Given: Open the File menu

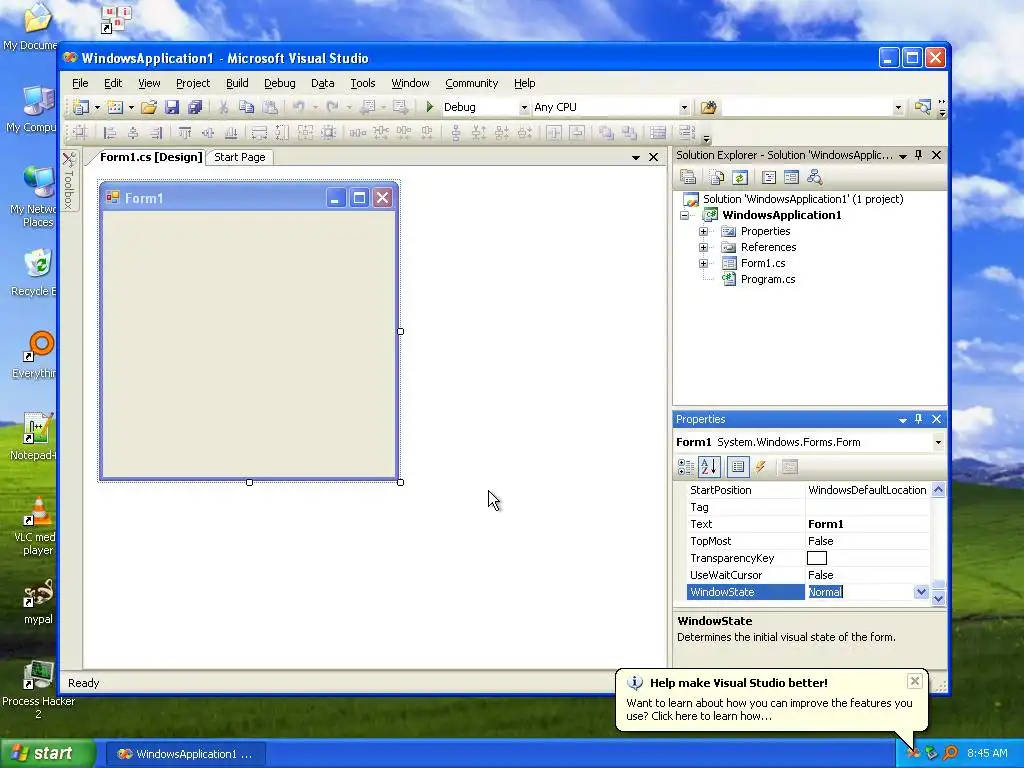Looking at the screenshot, I should [x=80, y=83].
